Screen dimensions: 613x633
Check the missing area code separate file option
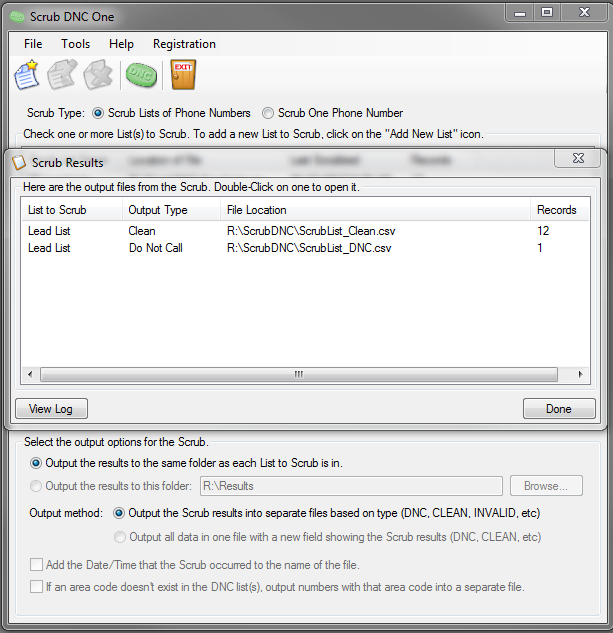tap(36, 587)
